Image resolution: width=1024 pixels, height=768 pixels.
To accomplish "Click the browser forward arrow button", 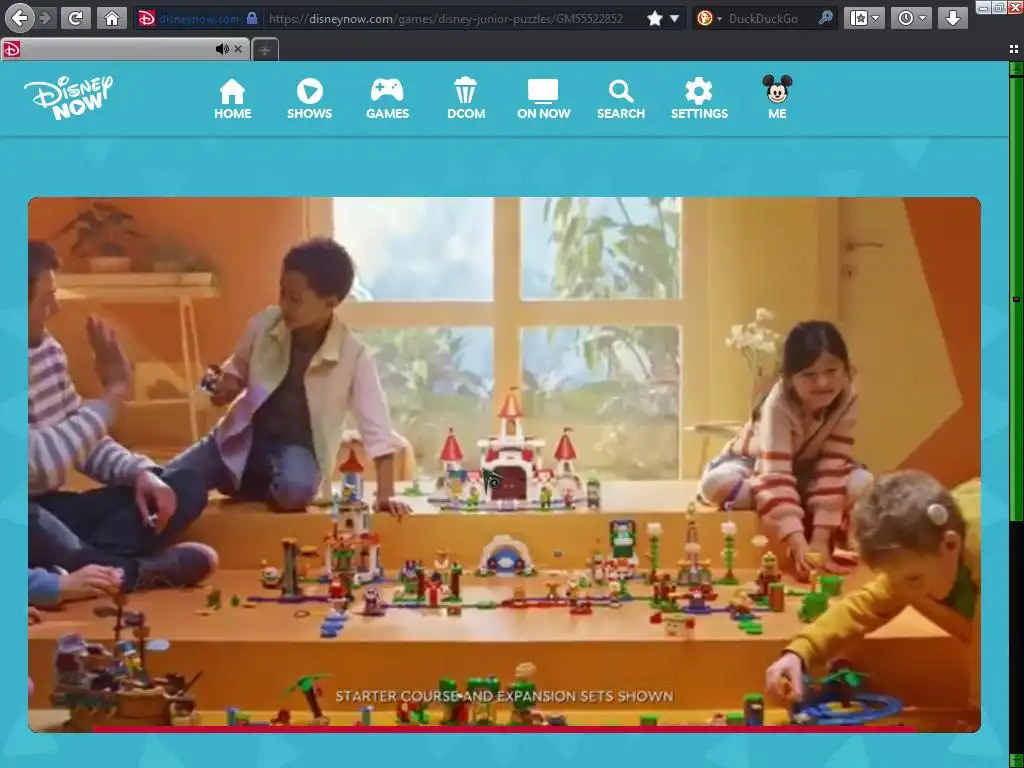I will point(46,18).
